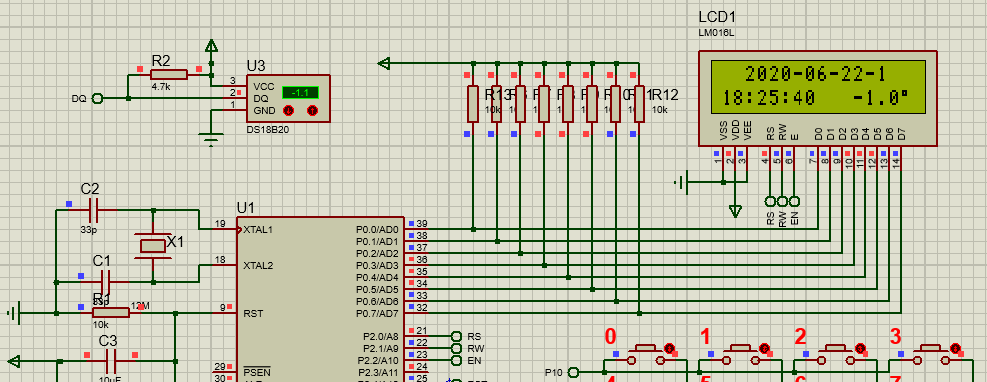Click the DS18B20 temperature increase arrow
The width and height of the screenshot is (987, 382).
[x=312, y=111]
